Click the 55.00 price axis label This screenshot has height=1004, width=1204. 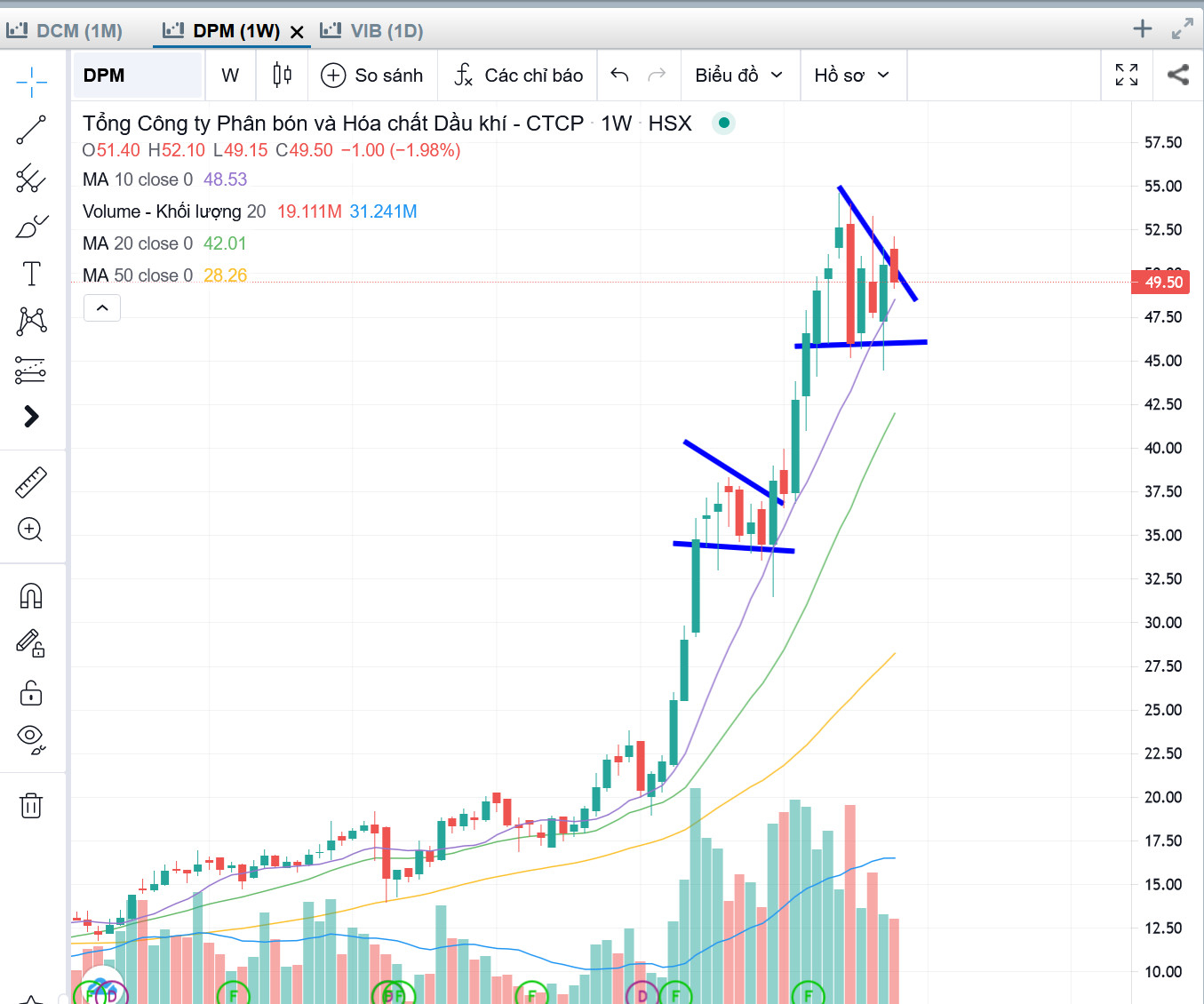point(1163,186)
